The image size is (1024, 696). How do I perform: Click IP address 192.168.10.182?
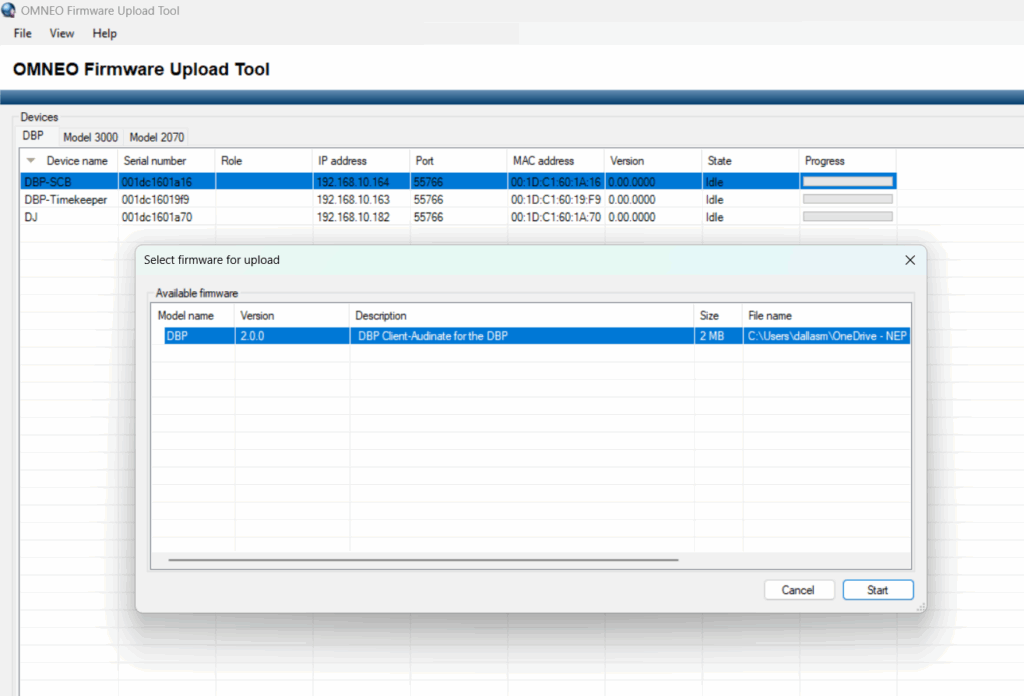pyautogui.click(x=353, y=217)
